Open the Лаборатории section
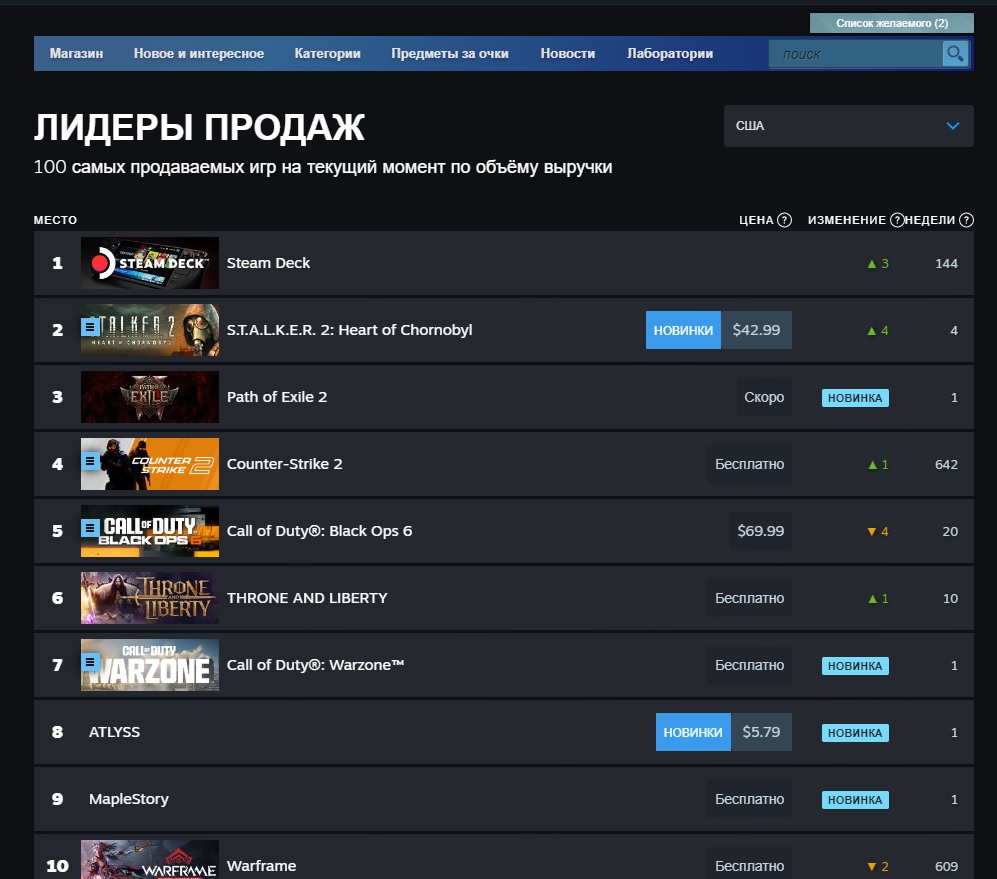This screenshot has width=997, height=879. [670, 53]
